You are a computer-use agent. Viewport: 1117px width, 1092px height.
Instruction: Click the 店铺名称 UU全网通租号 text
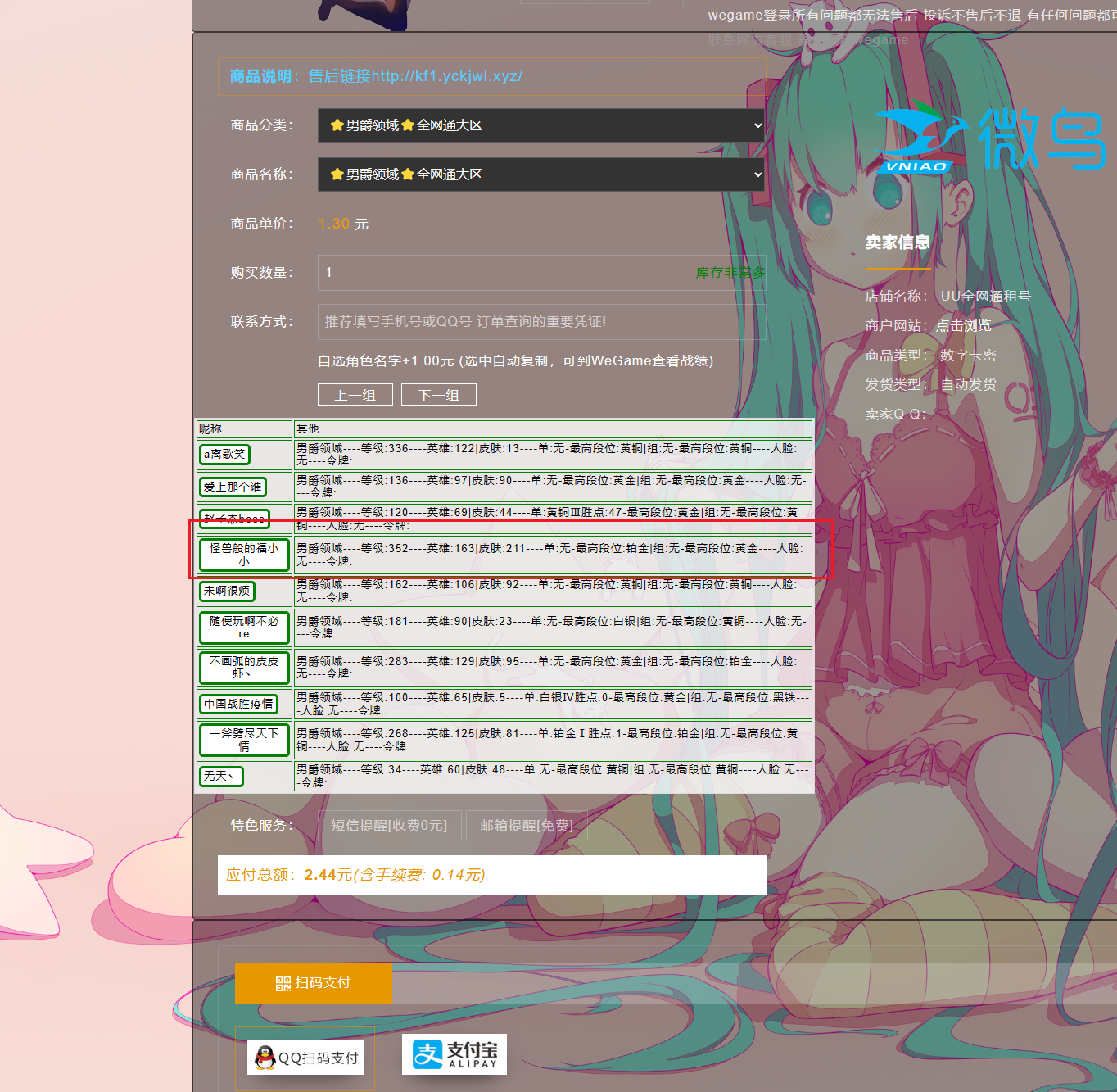pos(948,297)
